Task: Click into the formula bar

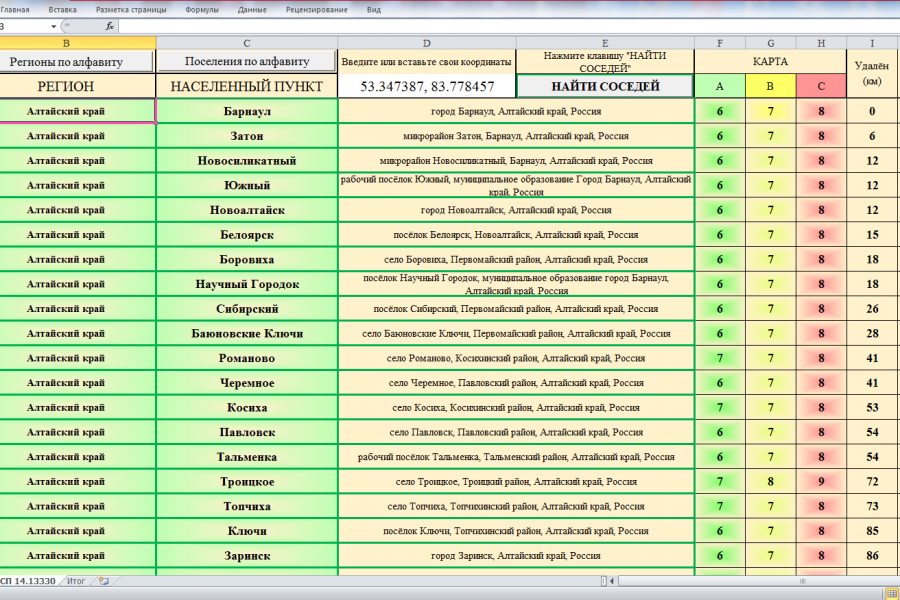Action: tap(508, 26)
